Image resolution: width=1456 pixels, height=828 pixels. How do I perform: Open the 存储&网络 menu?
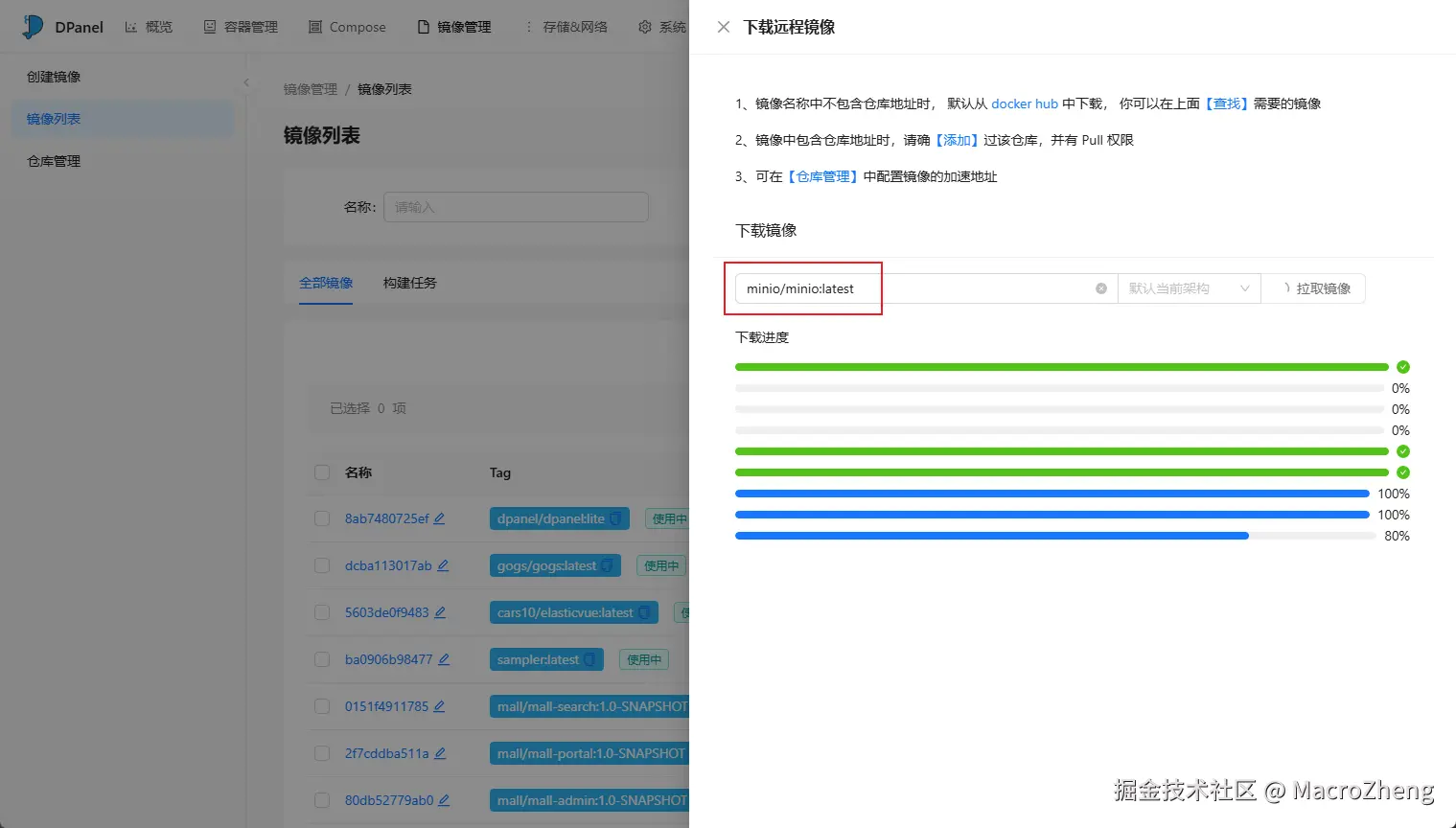coord(566,27)
